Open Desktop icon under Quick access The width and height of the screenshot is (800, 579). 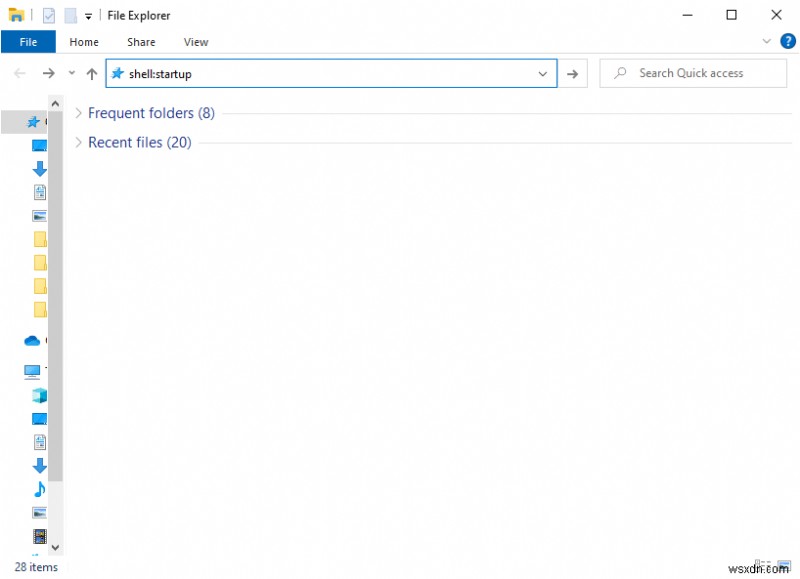(39, 145)
